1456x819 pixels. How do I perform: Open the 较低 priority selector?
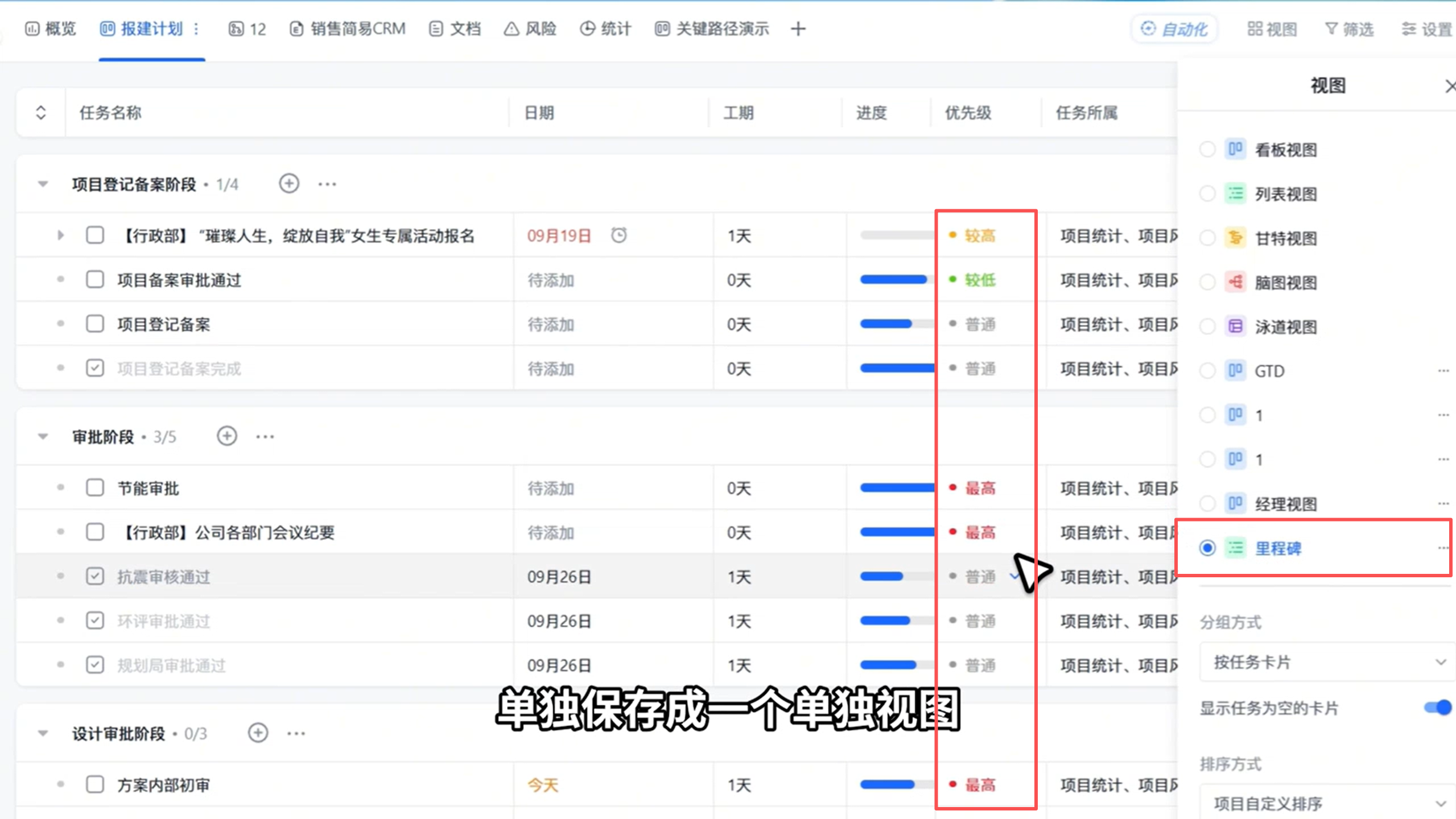pyautogui.click(x=972, y=280)
